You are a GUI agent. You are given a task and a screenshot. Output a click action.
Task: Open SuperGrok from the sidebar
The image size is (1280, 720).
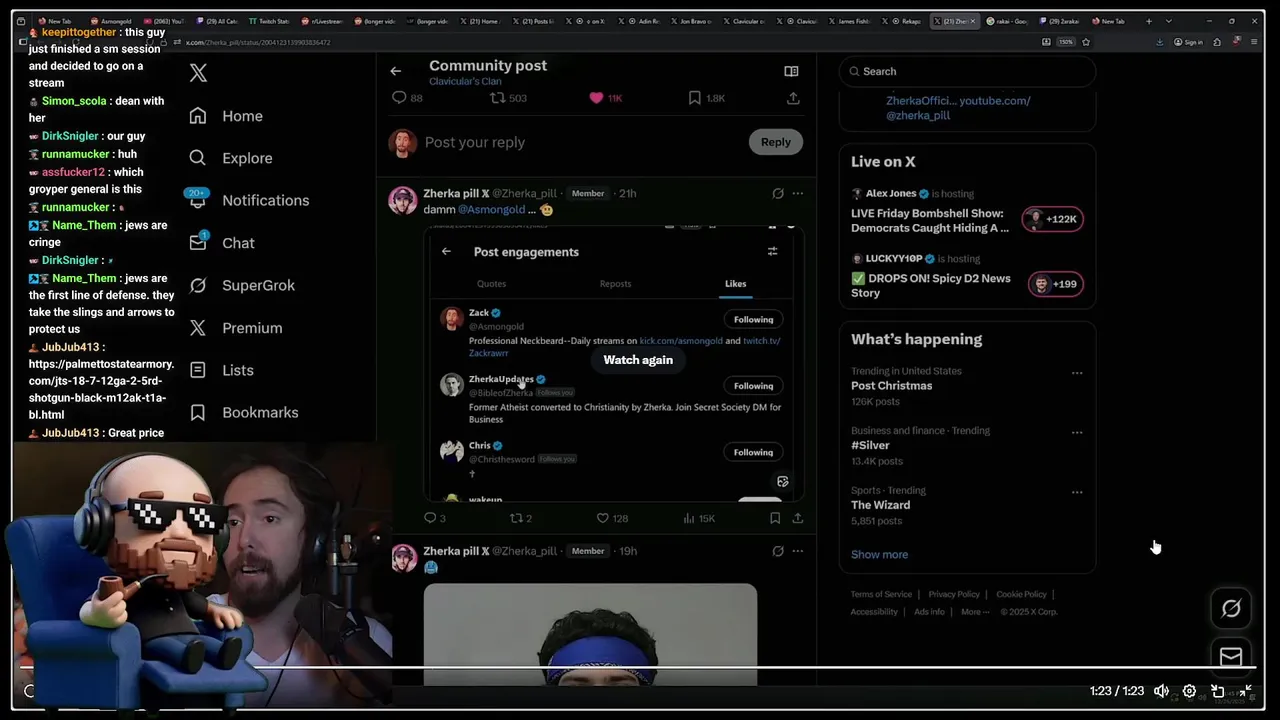(242, 285)
